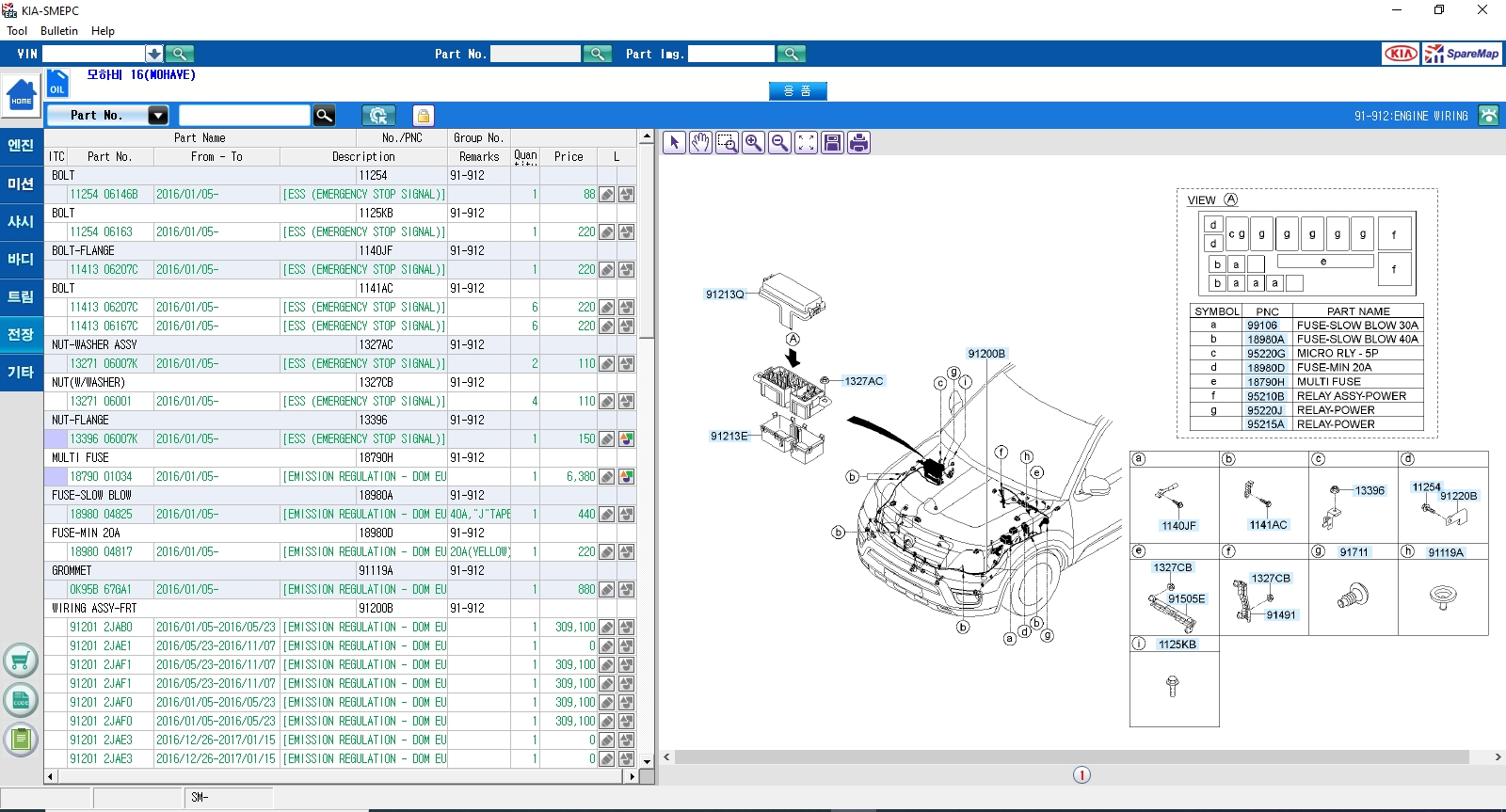This screenshot has width=1506, height=812.
Task: Print the diagram
Action: tap(858, 142)
